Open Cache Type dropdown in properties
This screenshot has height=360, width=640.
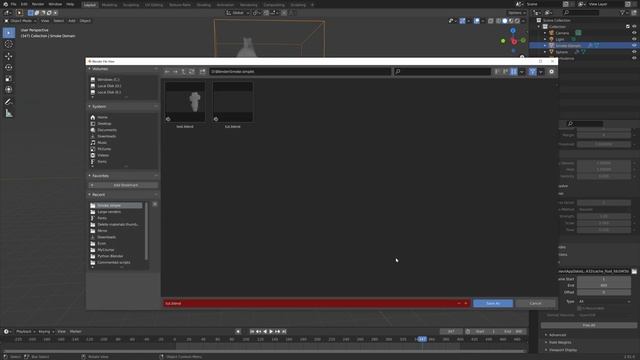pos(604,301)
